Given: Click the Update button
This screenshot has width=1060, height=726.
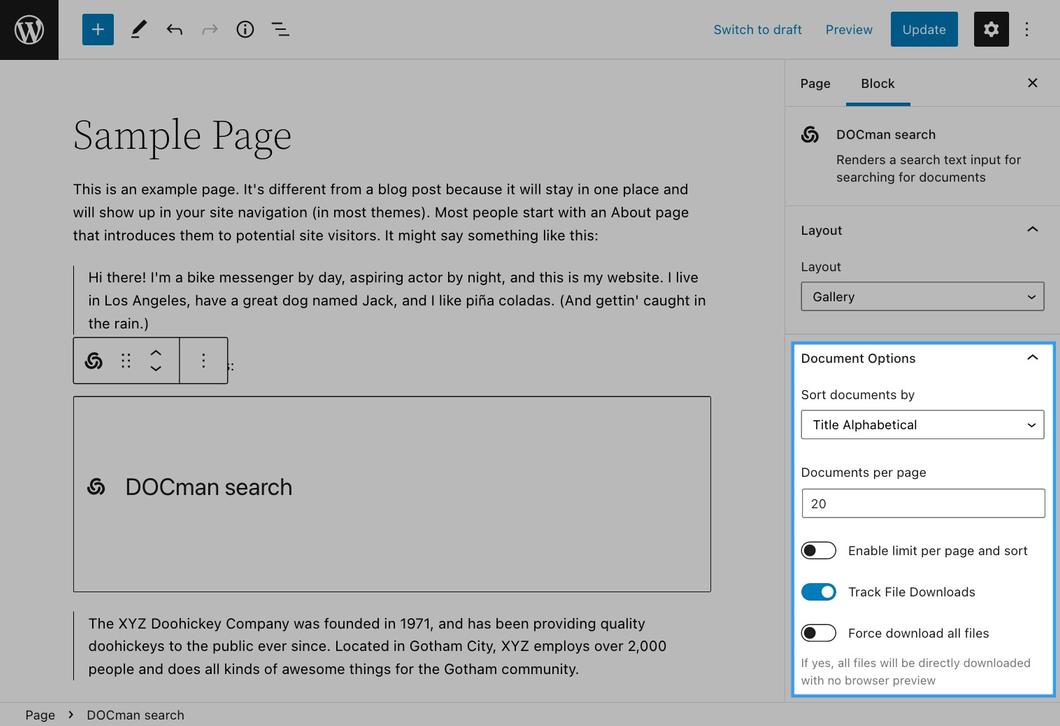Looking at the screenshot, I should [923, 30].
